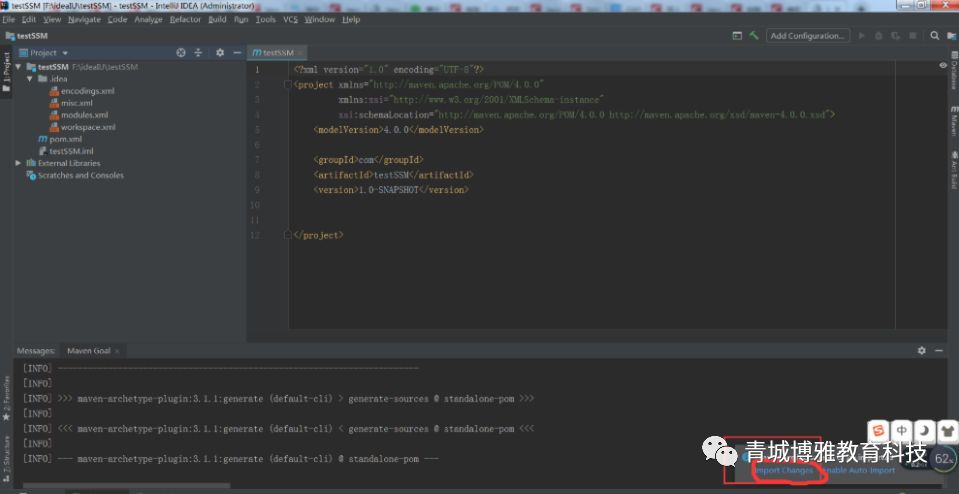Close the testSSM editor tab
This screenshot has height=494, width=959.
302,53
